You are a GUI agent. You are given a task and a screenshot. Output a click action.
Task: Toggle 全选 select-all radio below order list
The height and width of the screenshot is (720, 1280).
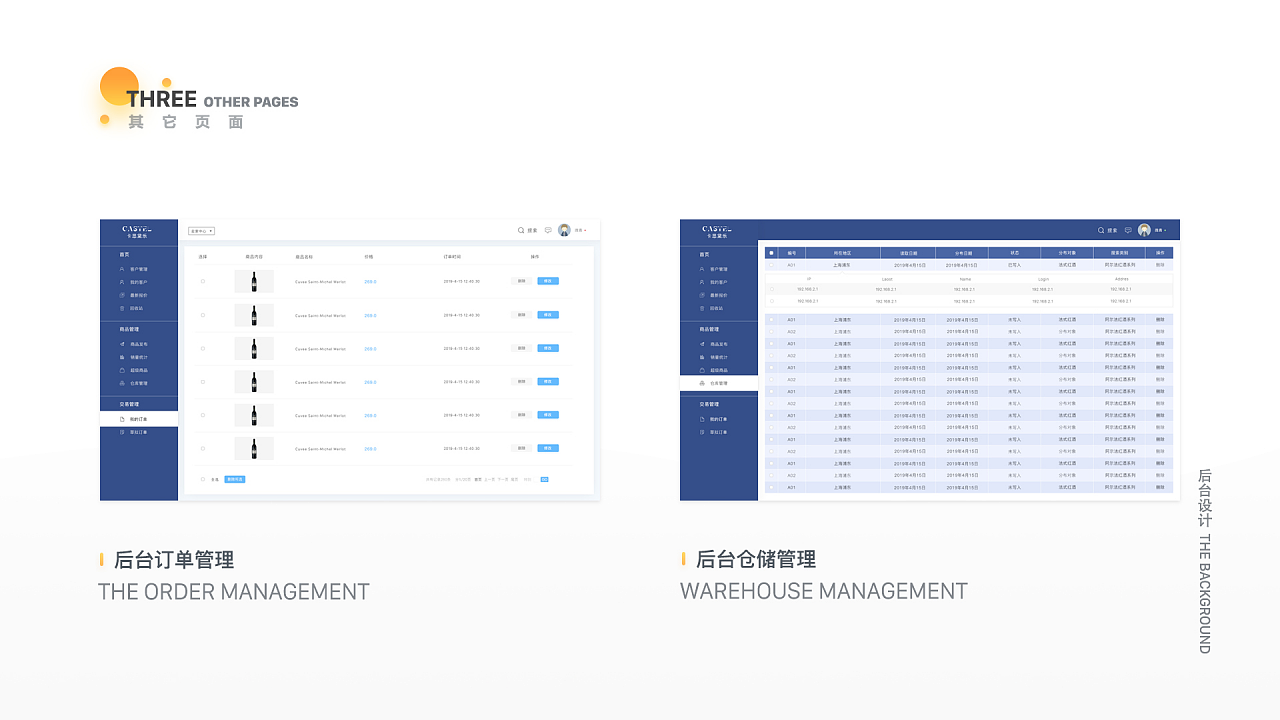click(203, 479)
